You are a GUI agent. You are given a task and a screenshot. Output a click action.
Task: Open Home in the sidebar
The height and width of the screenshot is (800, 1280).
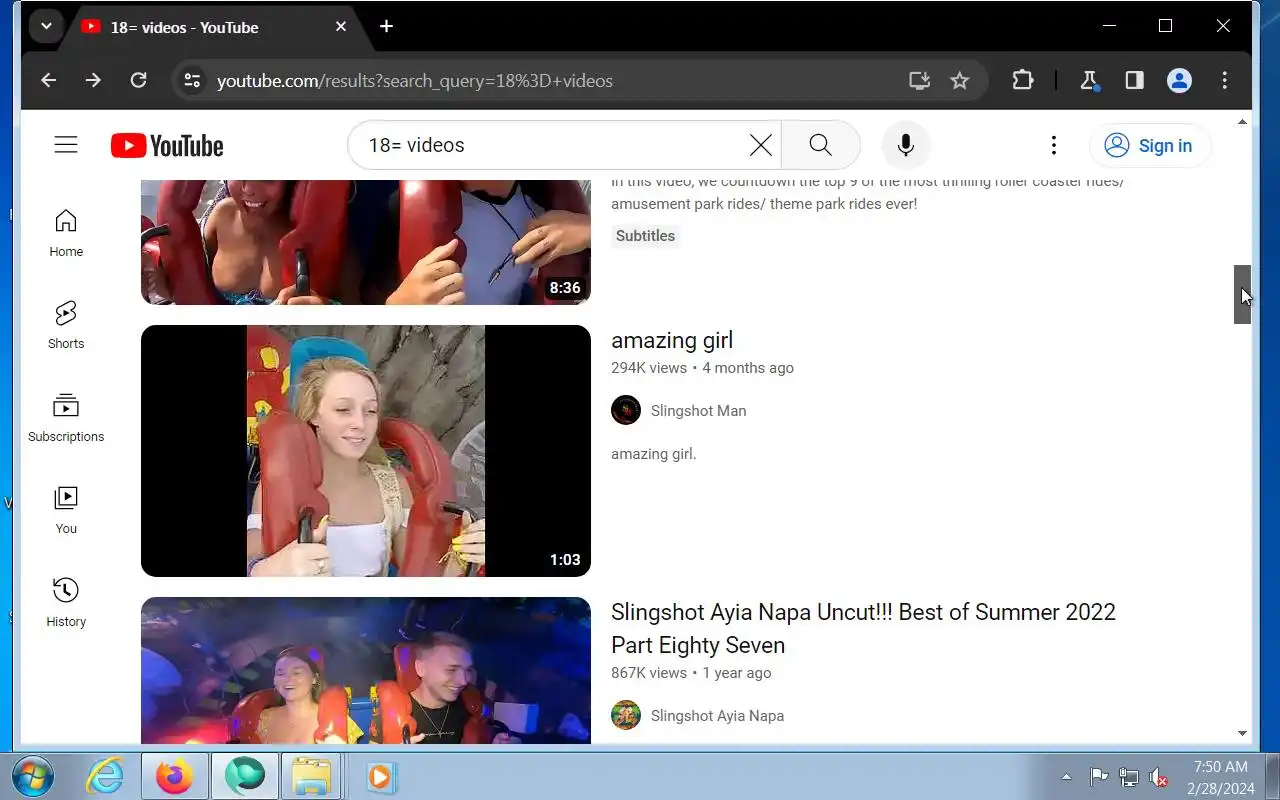click(x=66, y=234)
